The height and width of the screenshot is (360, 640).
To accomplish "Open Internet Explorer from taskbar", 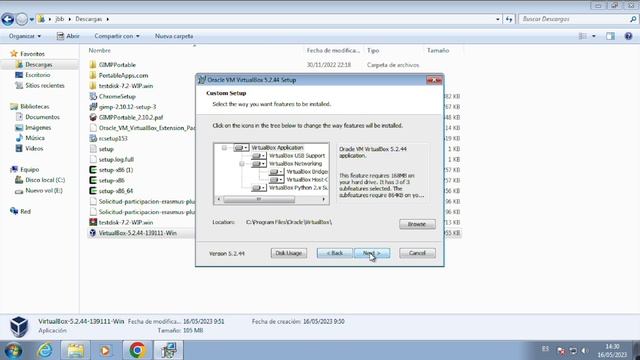I will pos(45,350).
